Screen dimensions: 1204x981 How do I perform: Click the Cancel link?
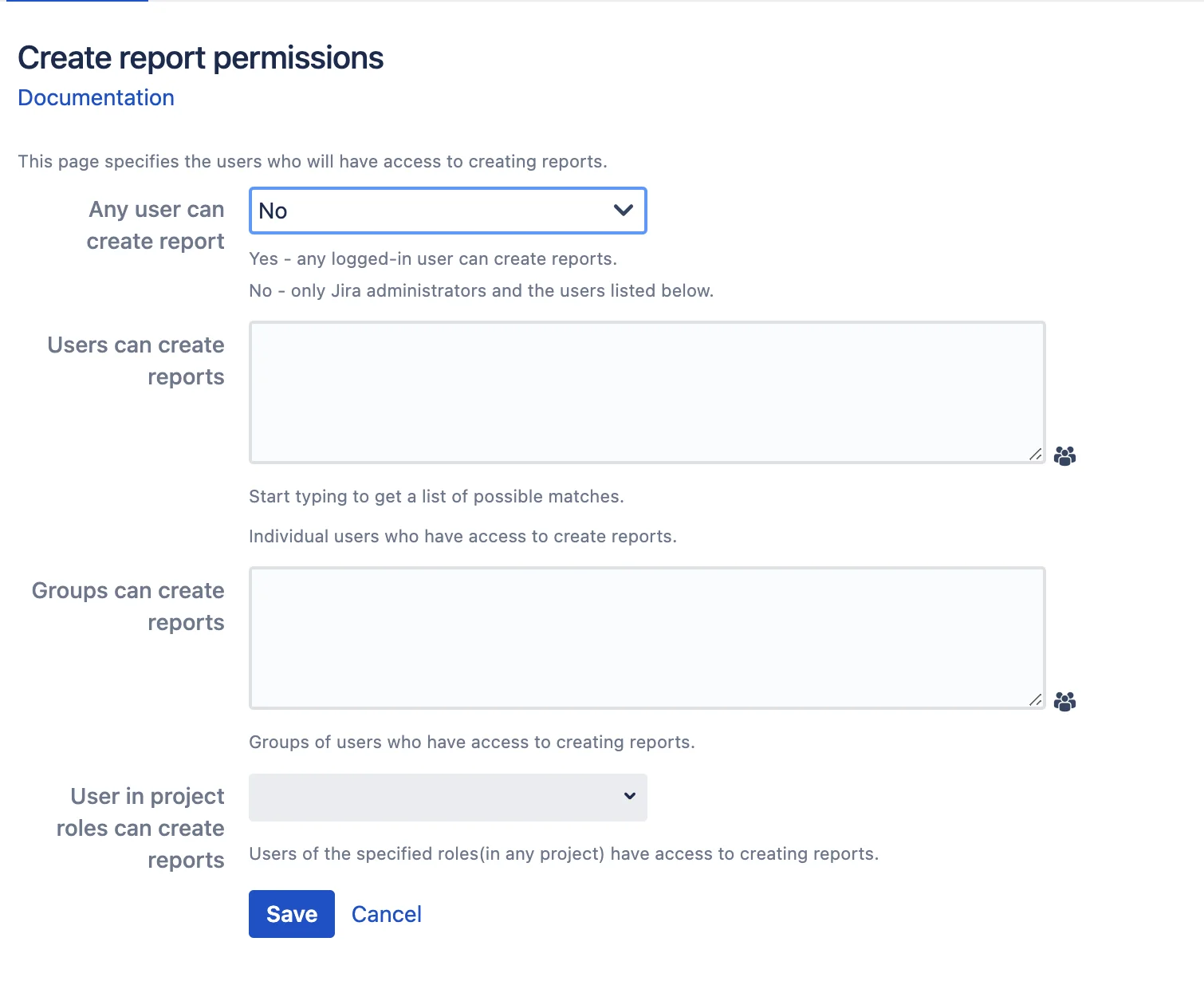tap(387, 914)
